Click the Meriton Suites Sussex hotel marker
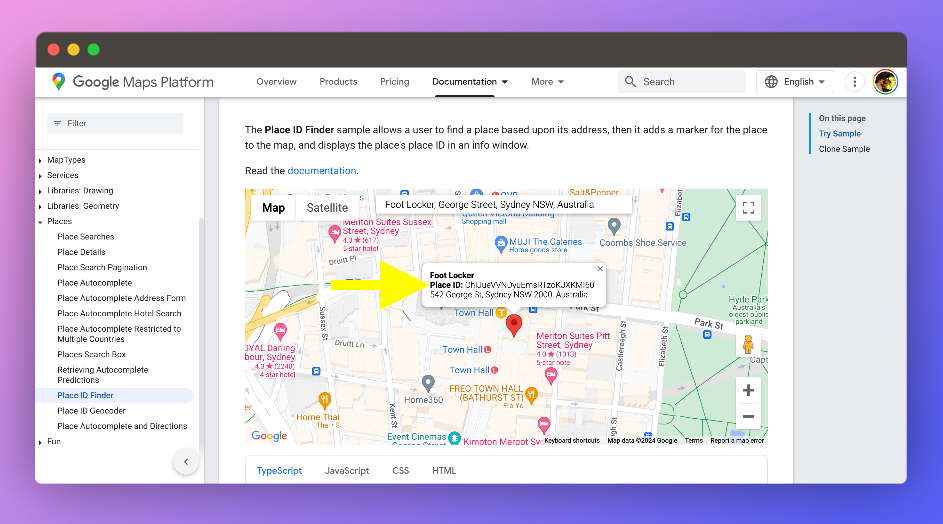 click(334, 232)
